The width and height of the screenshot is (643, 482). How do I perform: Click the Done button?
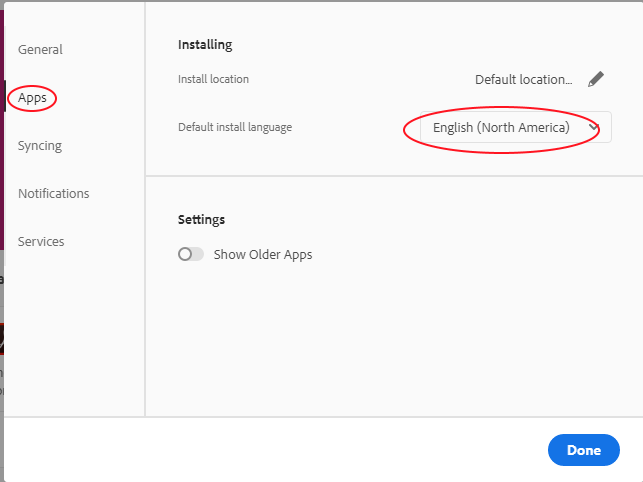click(x=584, y=450)
